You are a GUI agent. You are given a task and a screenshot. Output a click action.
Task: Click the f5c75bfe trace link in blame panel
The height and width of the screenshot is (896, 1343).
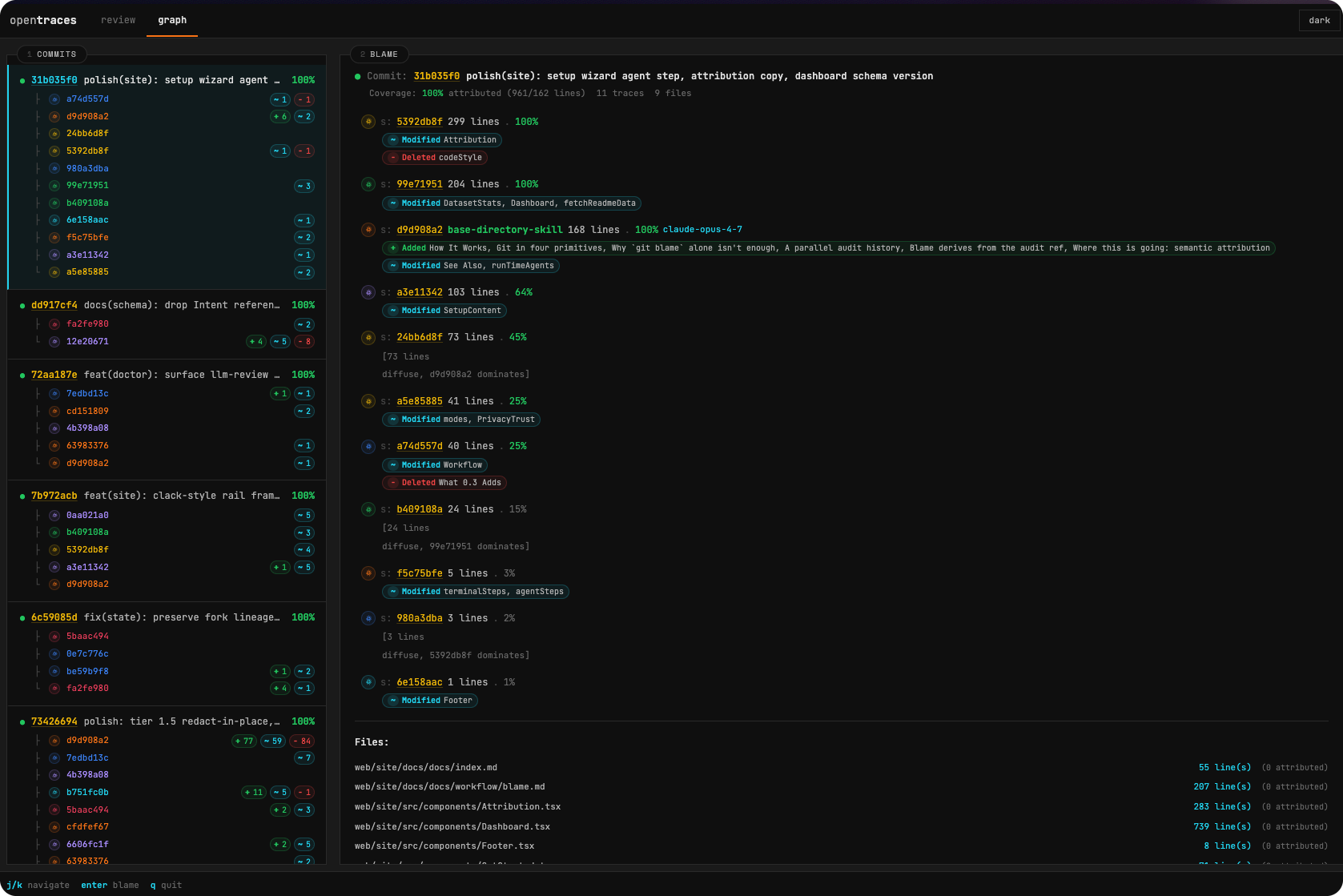coord(420,573)
